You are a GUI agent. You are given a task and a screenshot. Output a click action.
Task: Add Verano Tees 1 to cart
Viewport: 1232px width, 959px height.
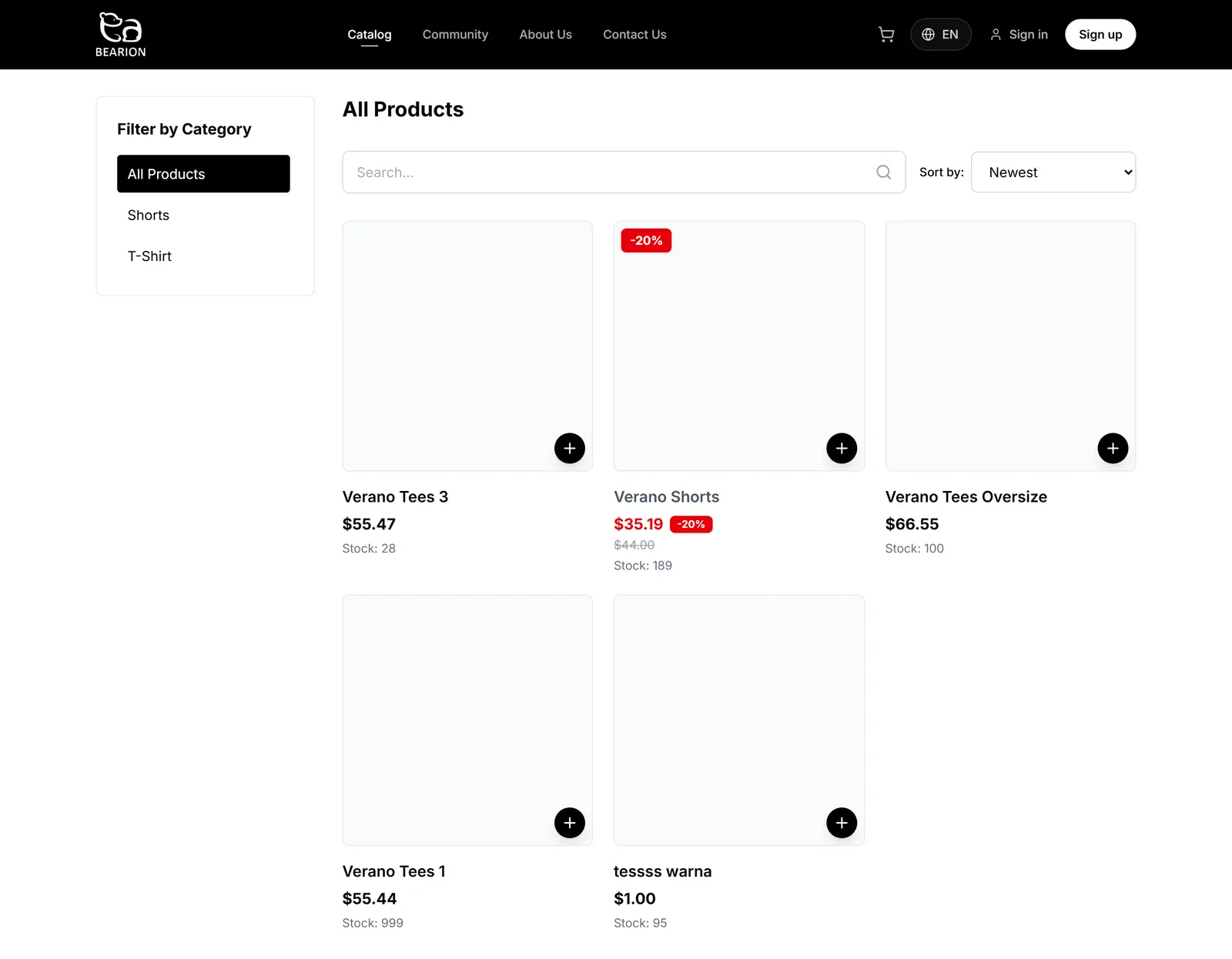click(x=570, y=823)
